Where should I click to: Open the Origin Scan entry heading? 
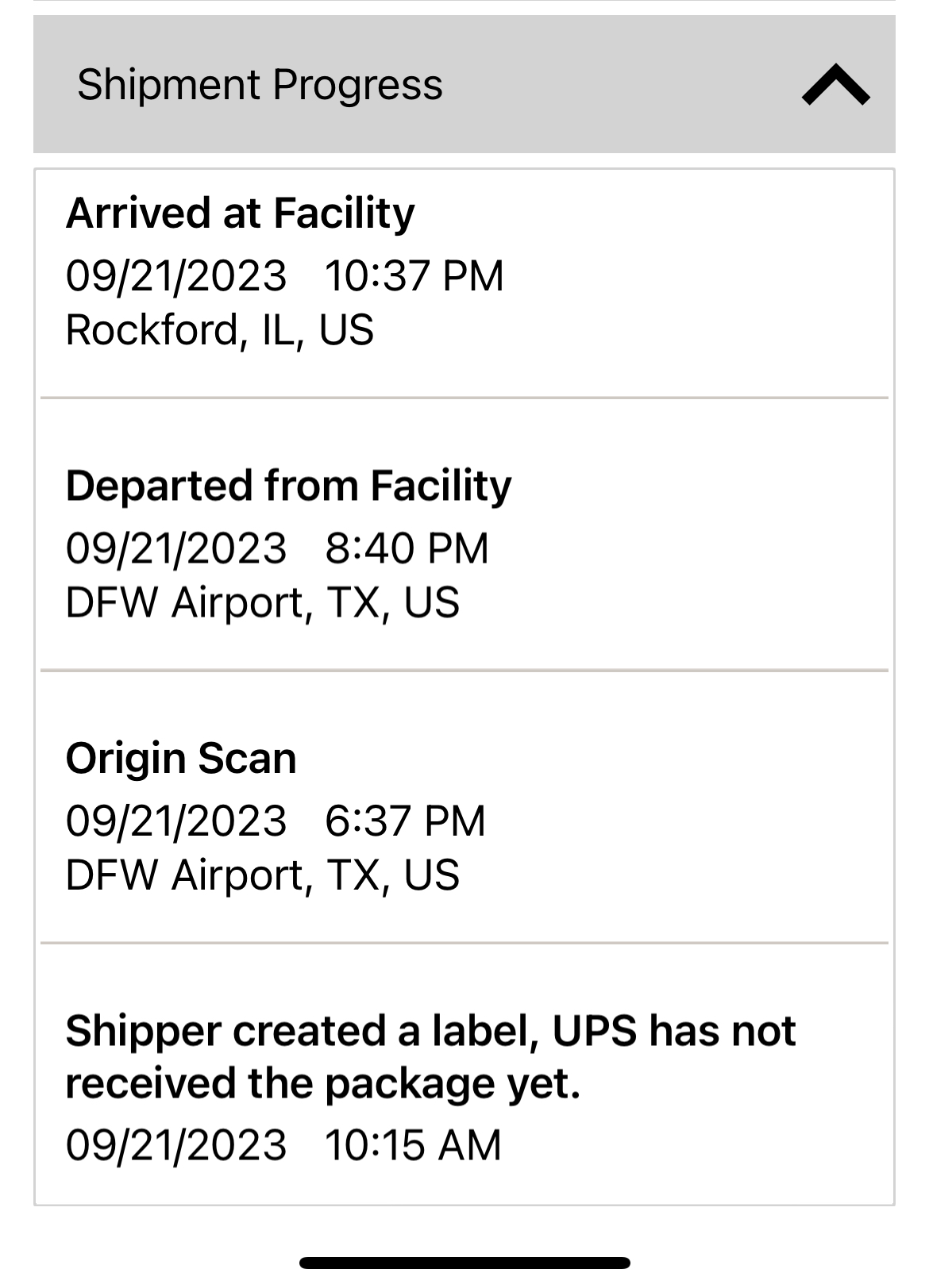click(181, 758)
